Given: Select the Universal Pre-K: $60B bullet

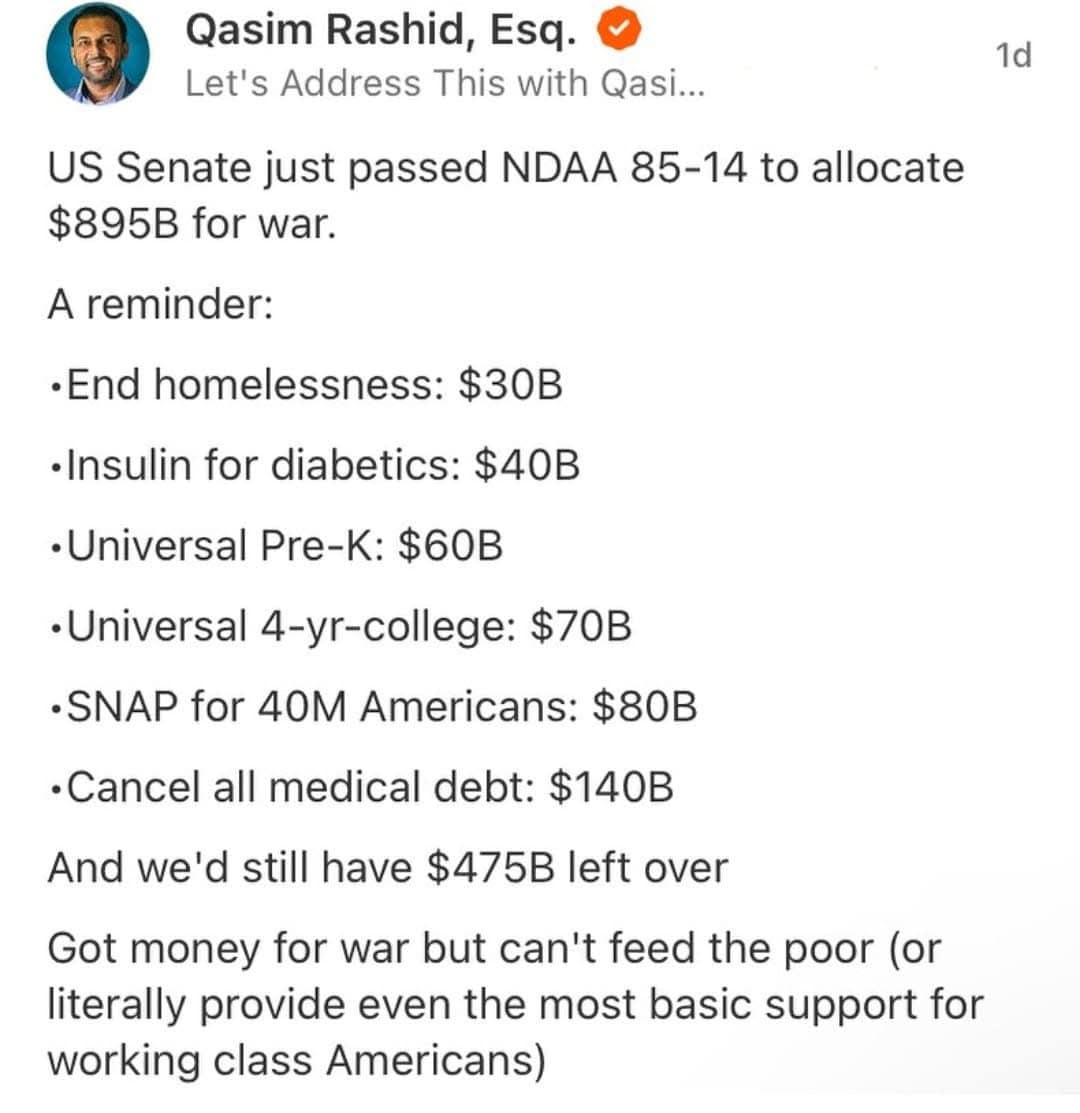Looking at the screenshot, I should tap(277, 546).
